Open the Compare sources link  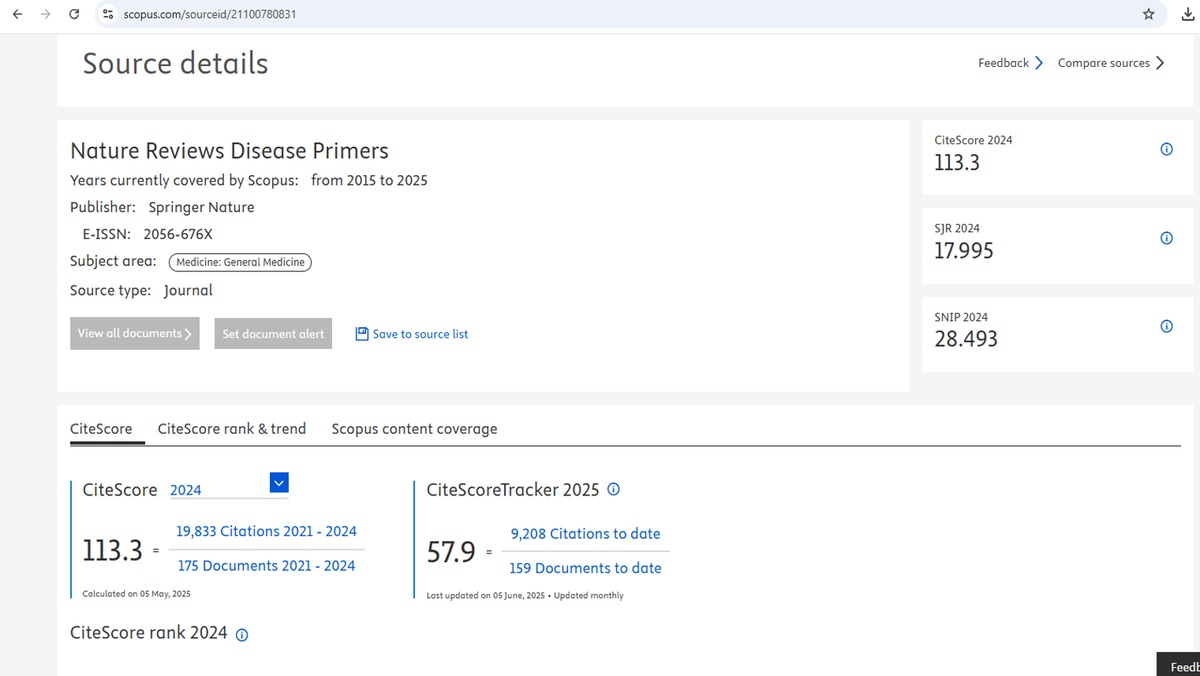[1104, 63]
